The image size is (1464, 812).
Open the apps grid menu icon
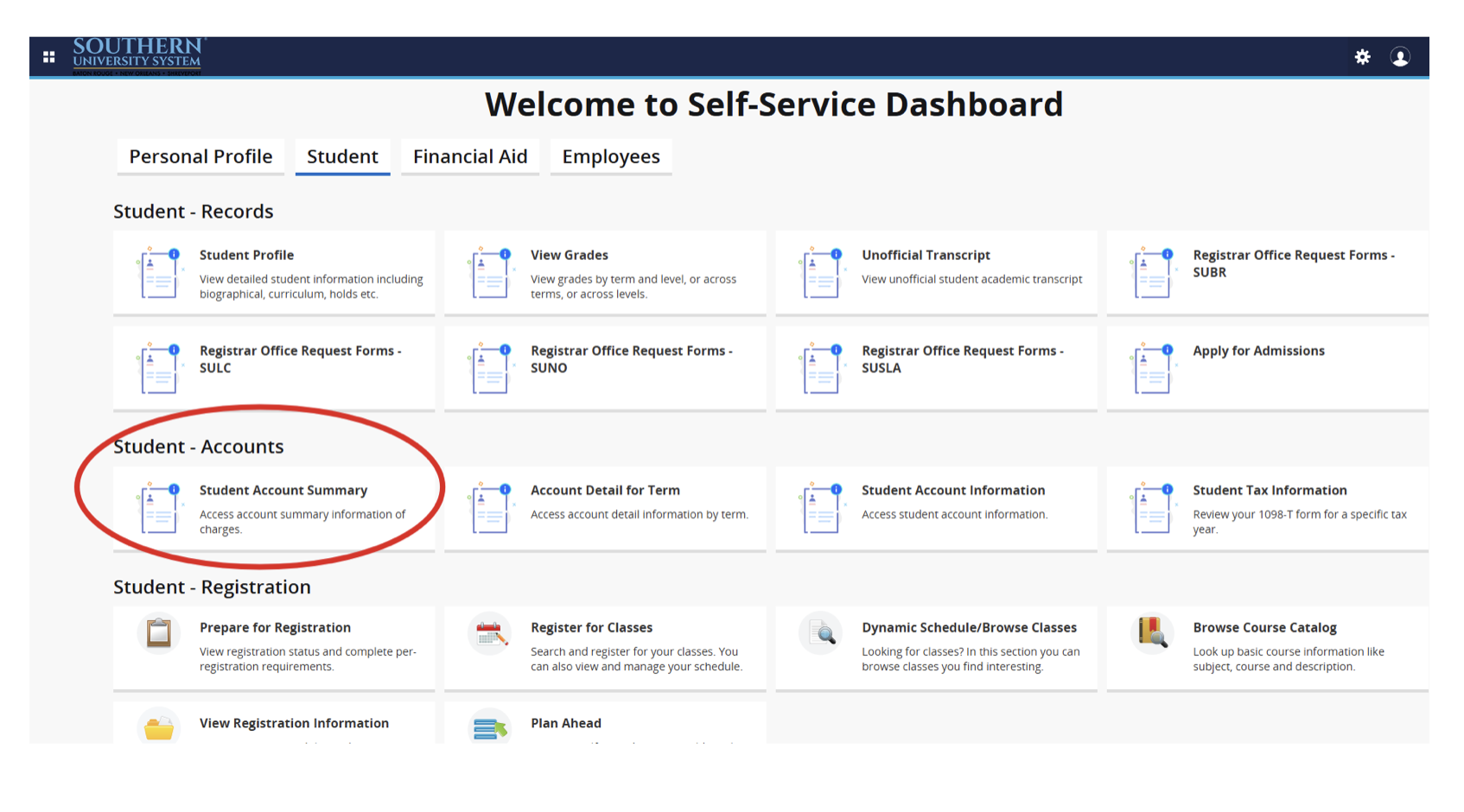tap(49, 57)
